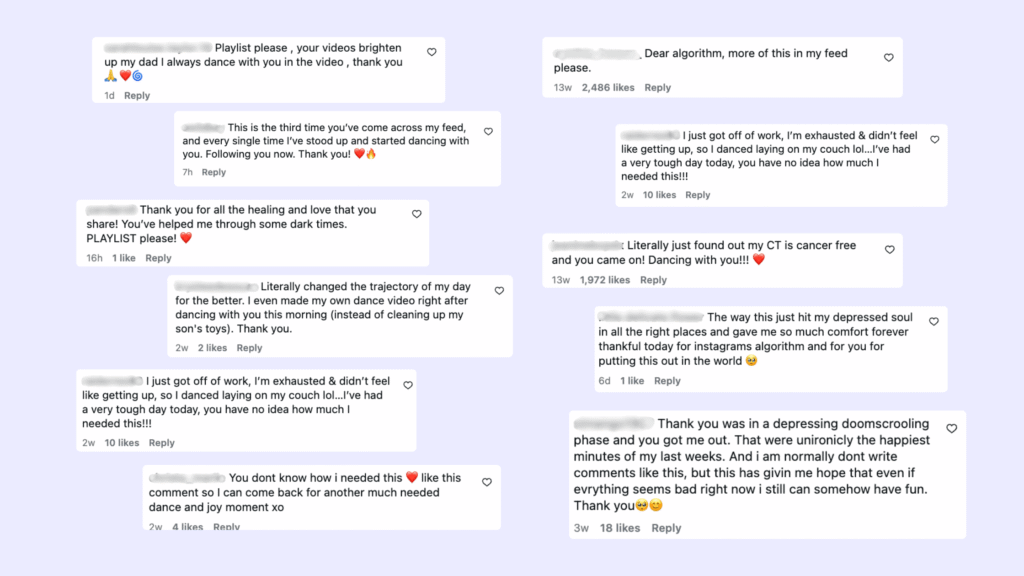Viewport: 1024px width, 576px height.
Task: Heart the 'Dear algorithm' comment
Action: [x=889, y=58]
